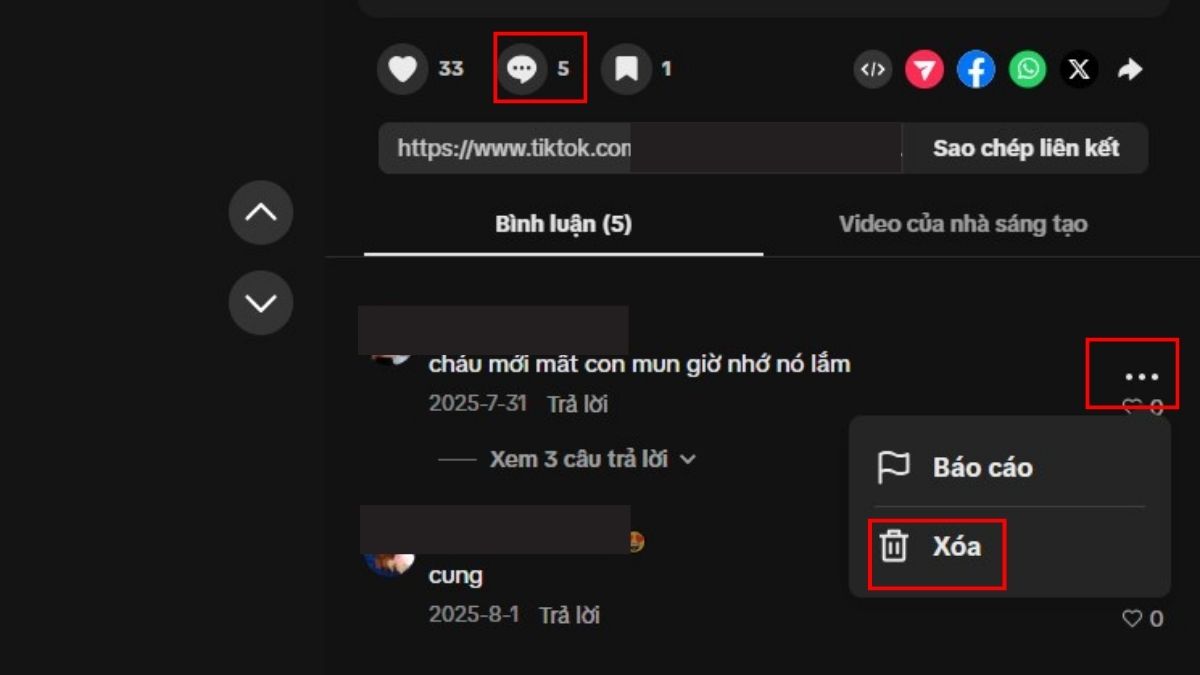Screen dimensions: 1200x675
Task: Switch to the Bình luận (5) tab
Action: [563, 224]
